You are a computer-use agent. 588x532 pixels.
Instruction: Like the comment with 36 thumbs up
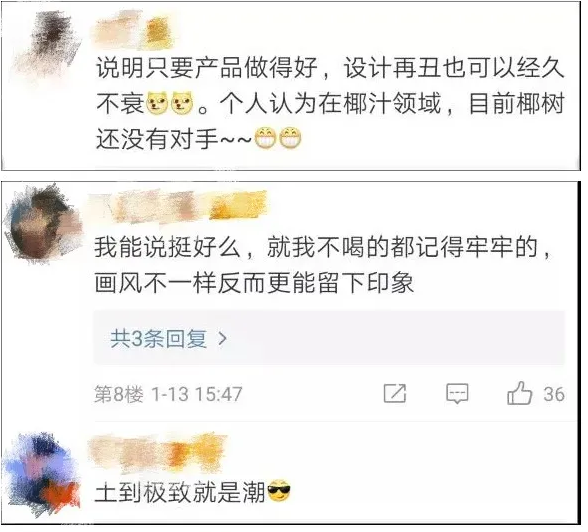click(x=519, y=393)
